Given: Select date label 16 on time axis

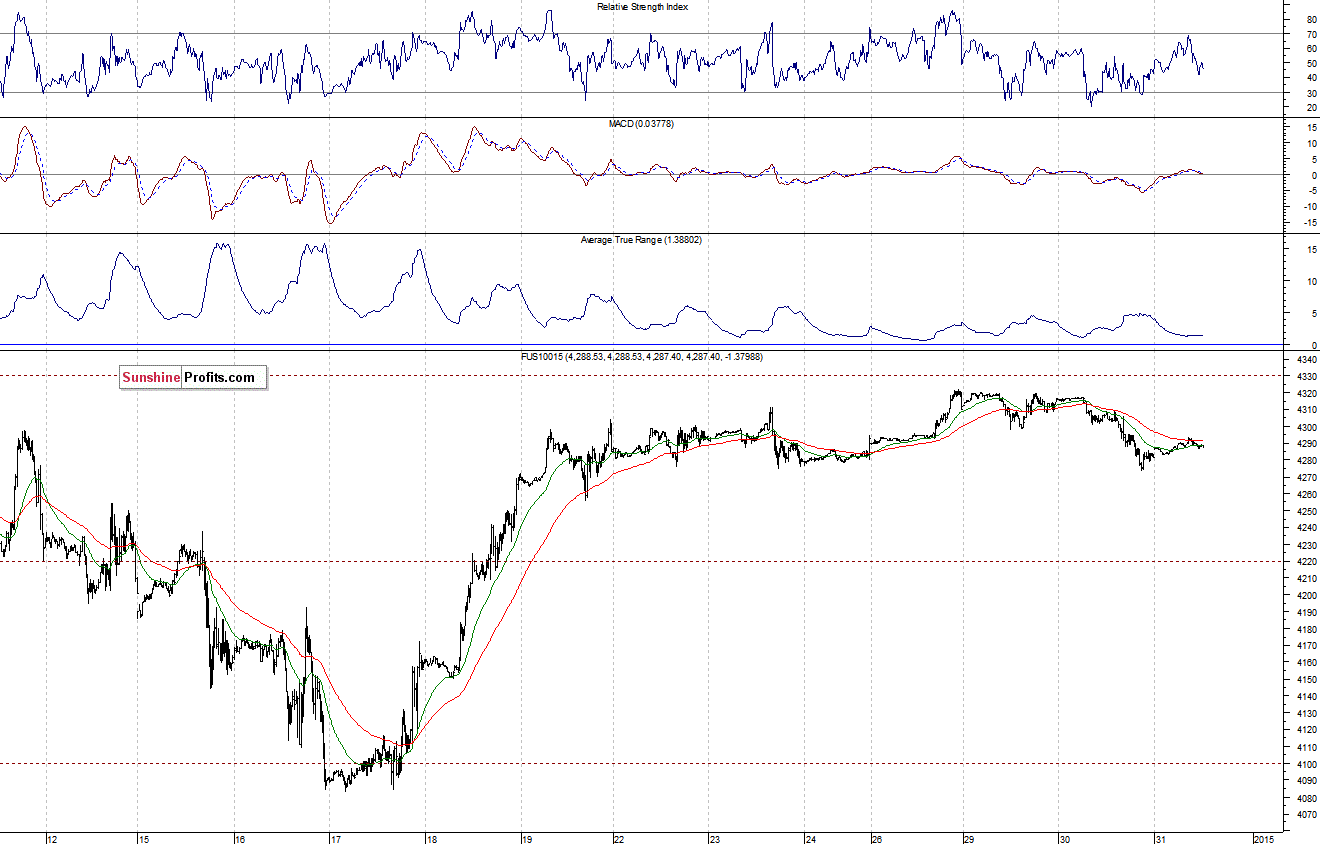Looking at the screenshot, I should point(239,838).
